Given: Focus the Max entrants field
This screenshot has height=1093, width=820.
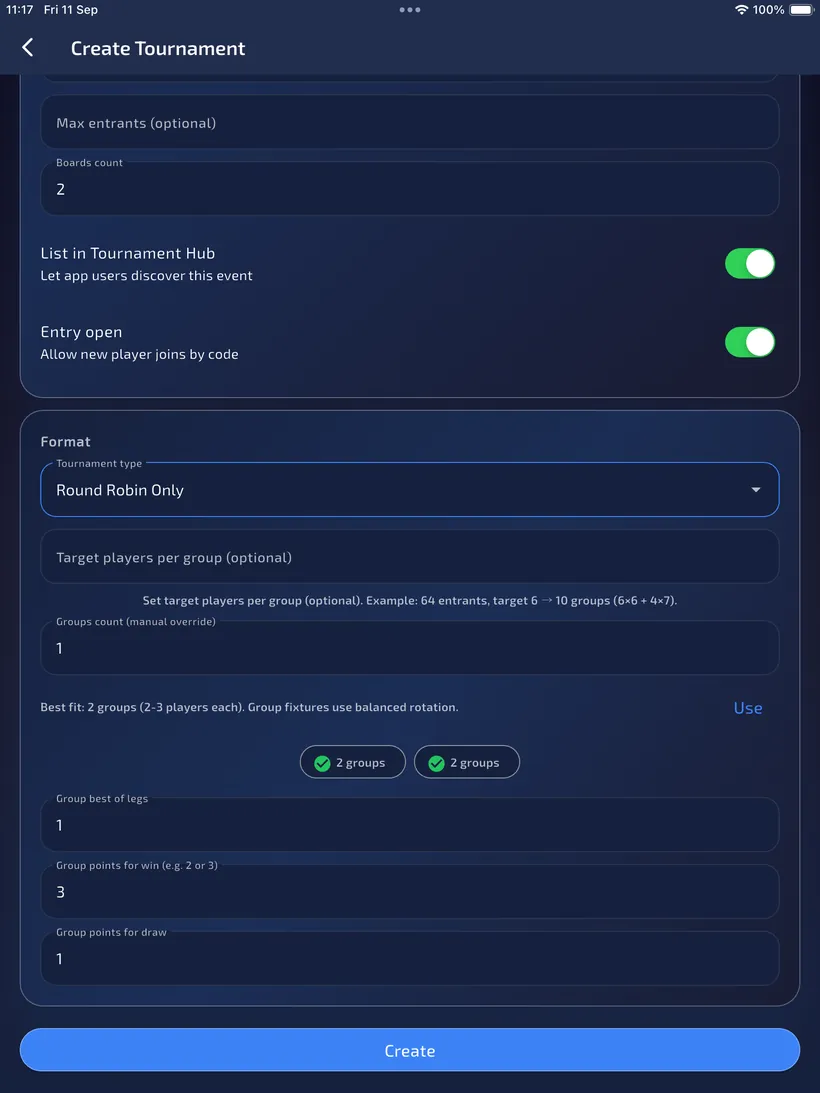Looking at the screenshot, I should [410, 122].
